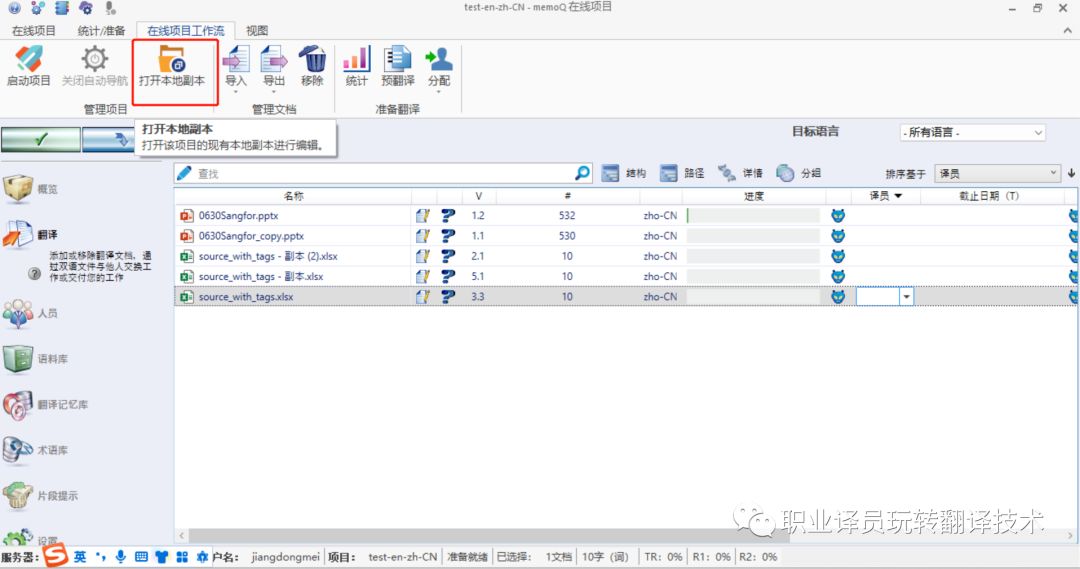Switch to the 统计/准备 ribbon tab
1080x569 pixels.
(x=101, y=30)
